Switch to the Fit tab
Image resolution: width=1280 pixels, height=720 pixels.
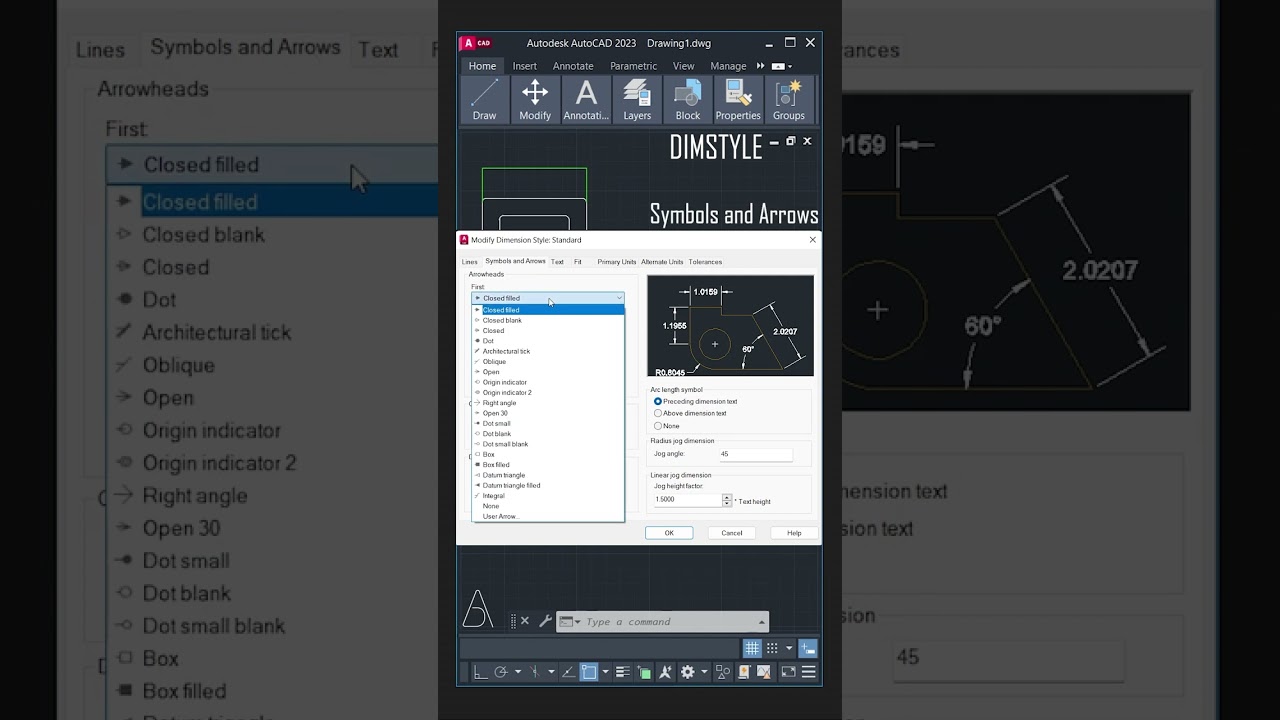(578, 262)
